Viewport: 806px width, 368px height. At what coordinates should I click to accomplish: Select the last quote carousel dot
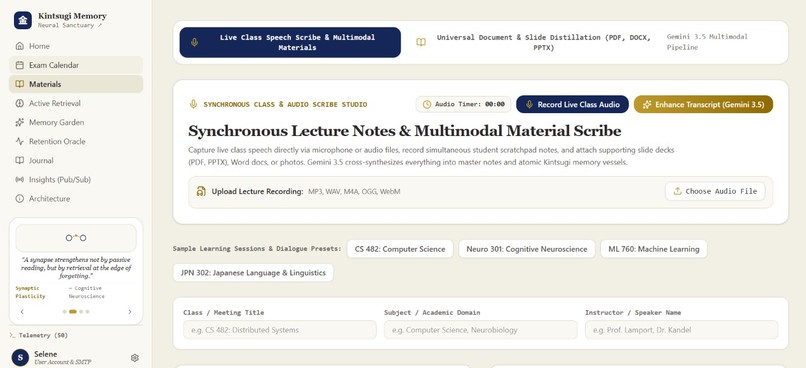click(x=87, y=311)
